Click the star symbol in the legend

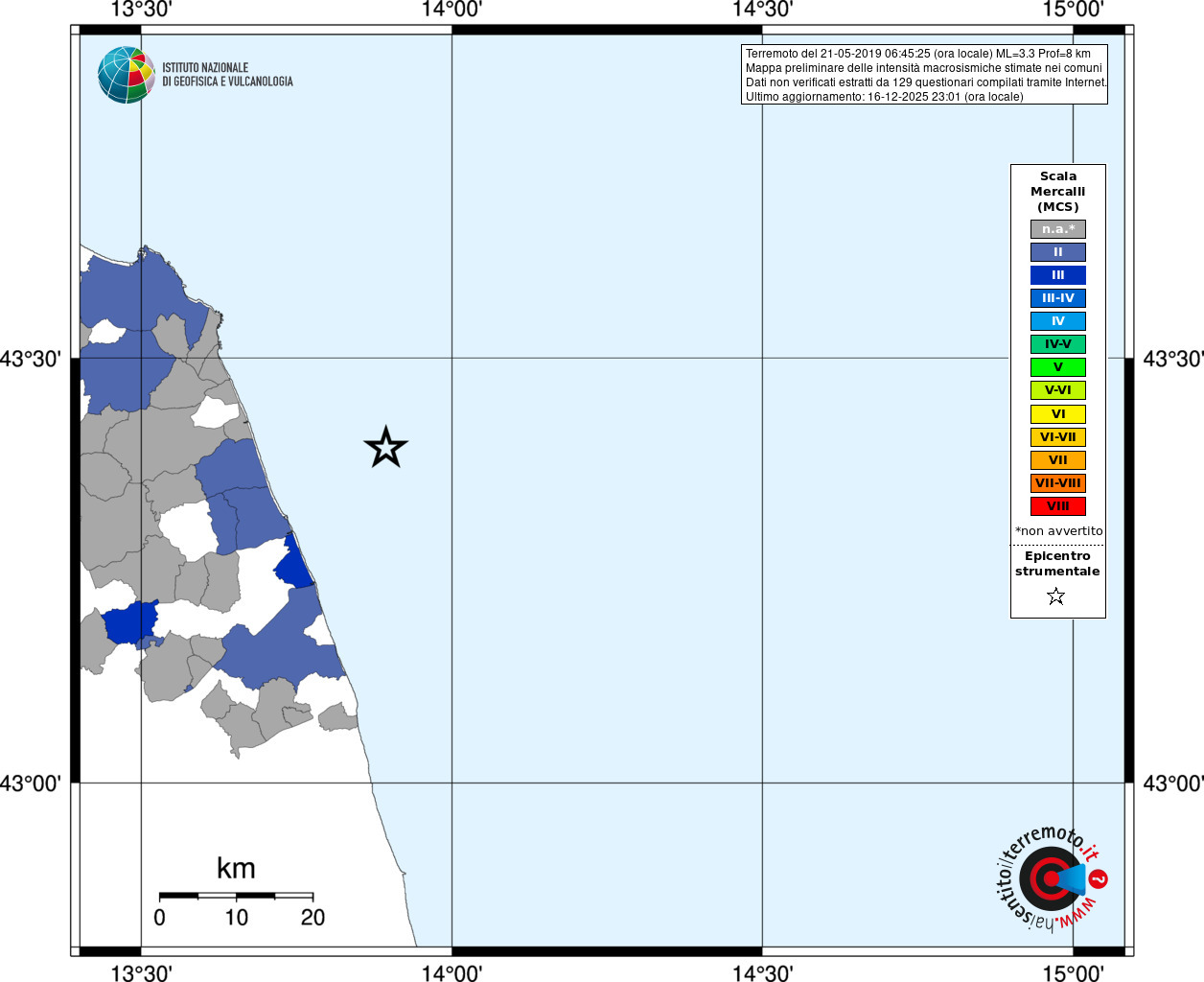pos(1056,596)
